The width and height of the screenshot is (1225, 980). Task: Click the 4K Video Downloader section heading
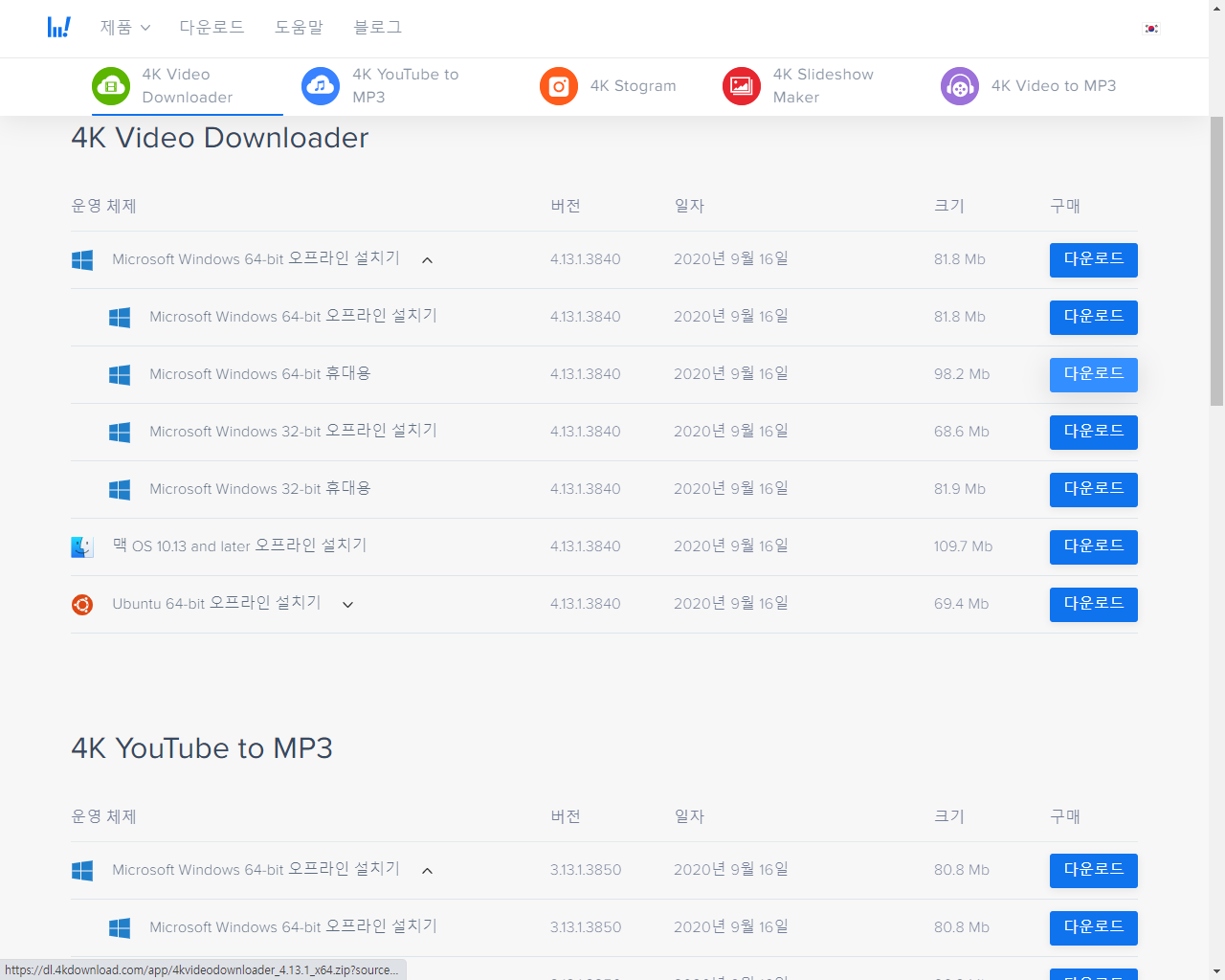pyautogui.click(x=220, y=138)
